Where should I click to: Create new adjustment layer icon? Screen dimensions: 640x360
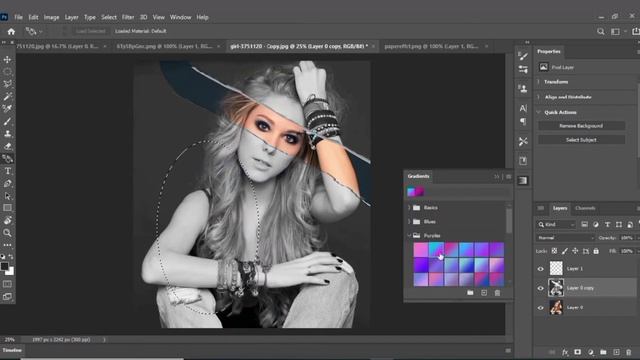(591, 352)
